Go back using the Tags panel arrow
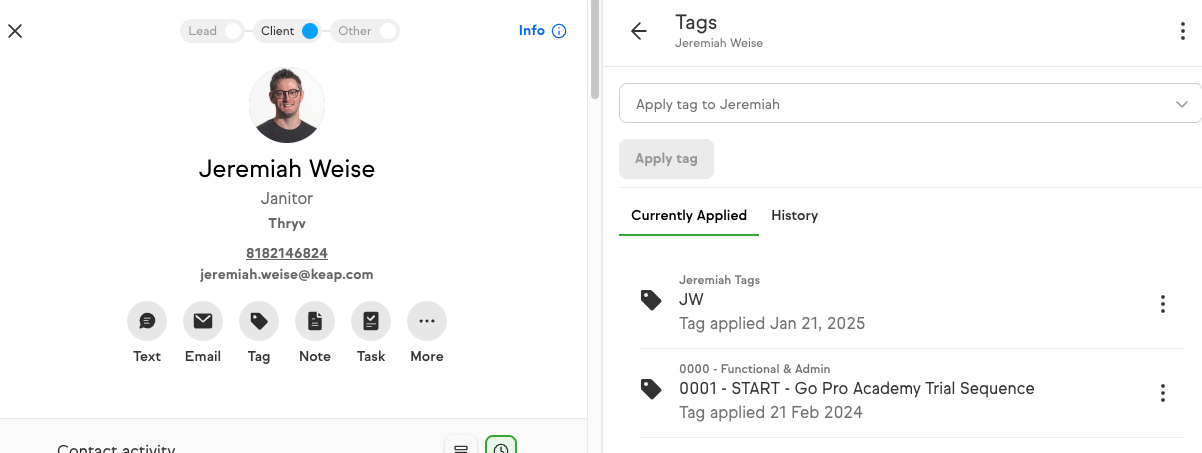Viewport: 1202px width, 453px height. pyautogui.click(x=639, y=31)
